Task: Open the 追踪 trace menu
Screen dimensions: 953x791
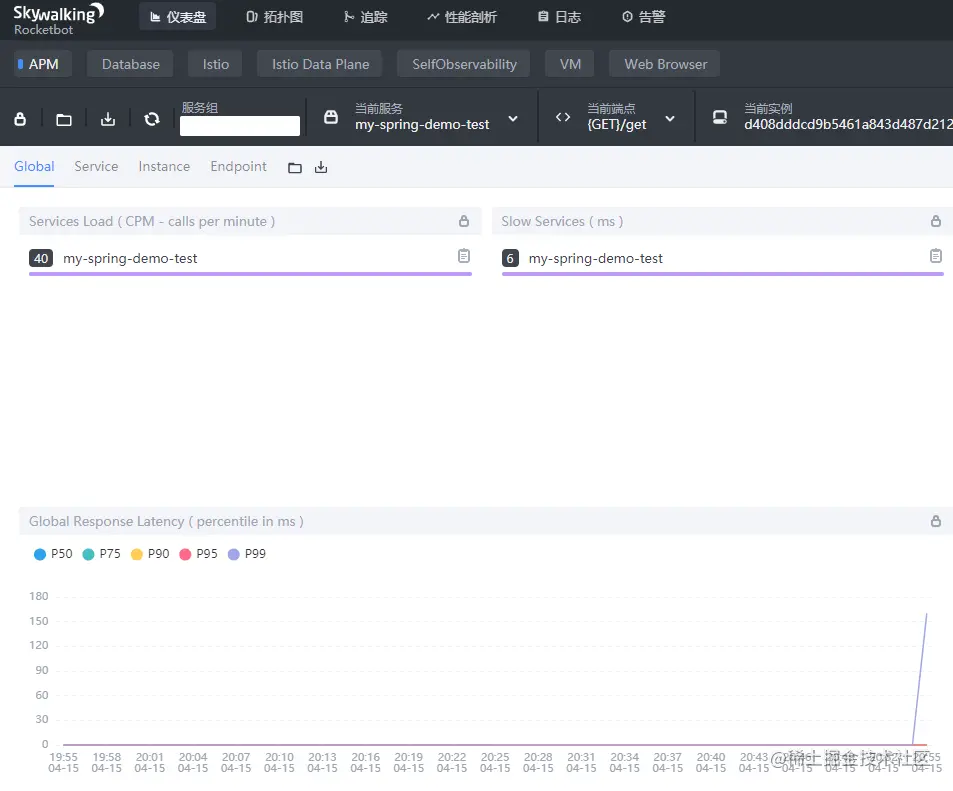Action: pyautogui.click(x=365, y=17)
